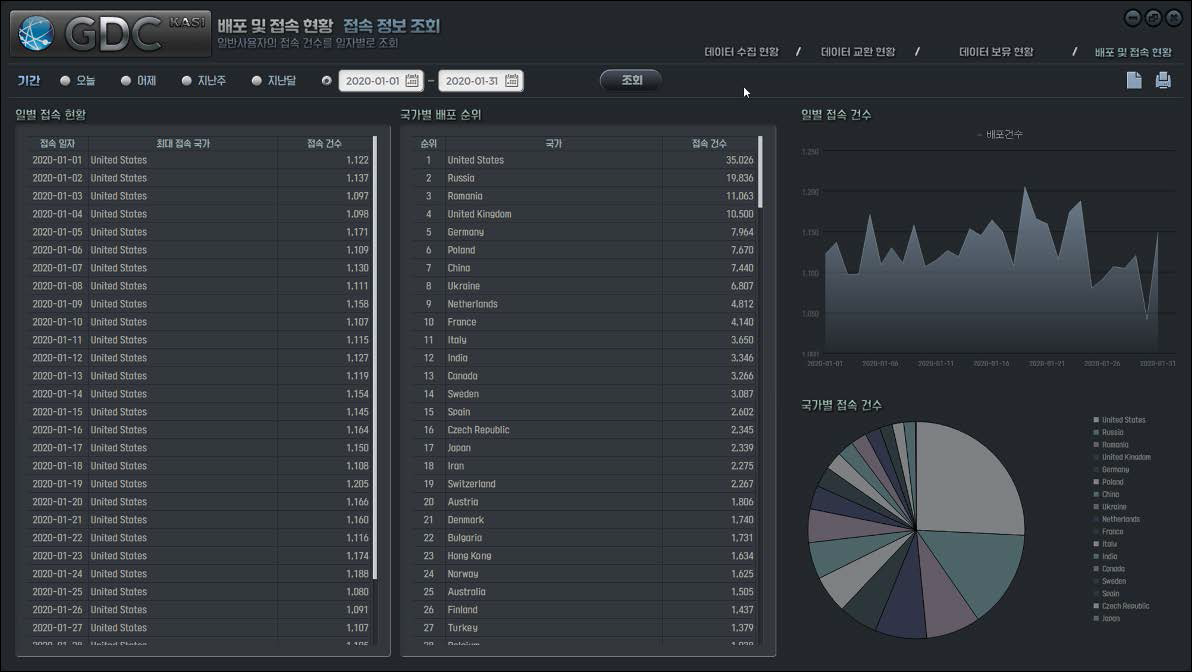Open the 데이터 수집 현황 menu

tap(741, 52)
